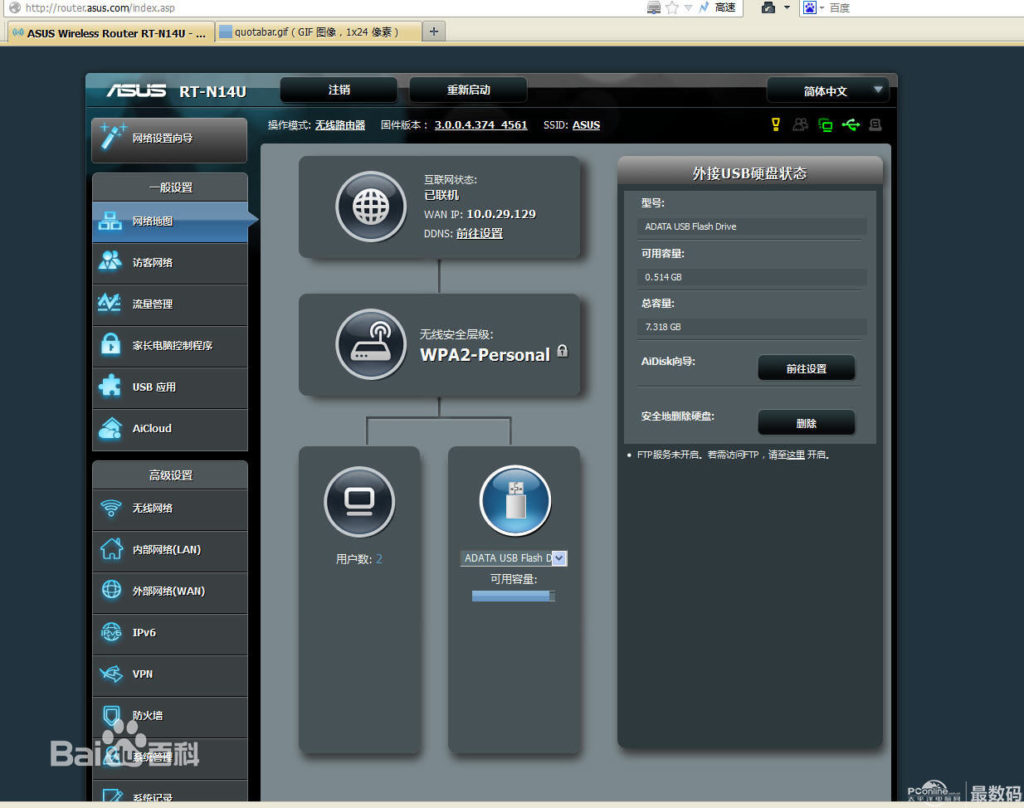Click the WPA2-Personal lock icon
This screenshot has width=1024, height=808.
(x=562, y=351)
